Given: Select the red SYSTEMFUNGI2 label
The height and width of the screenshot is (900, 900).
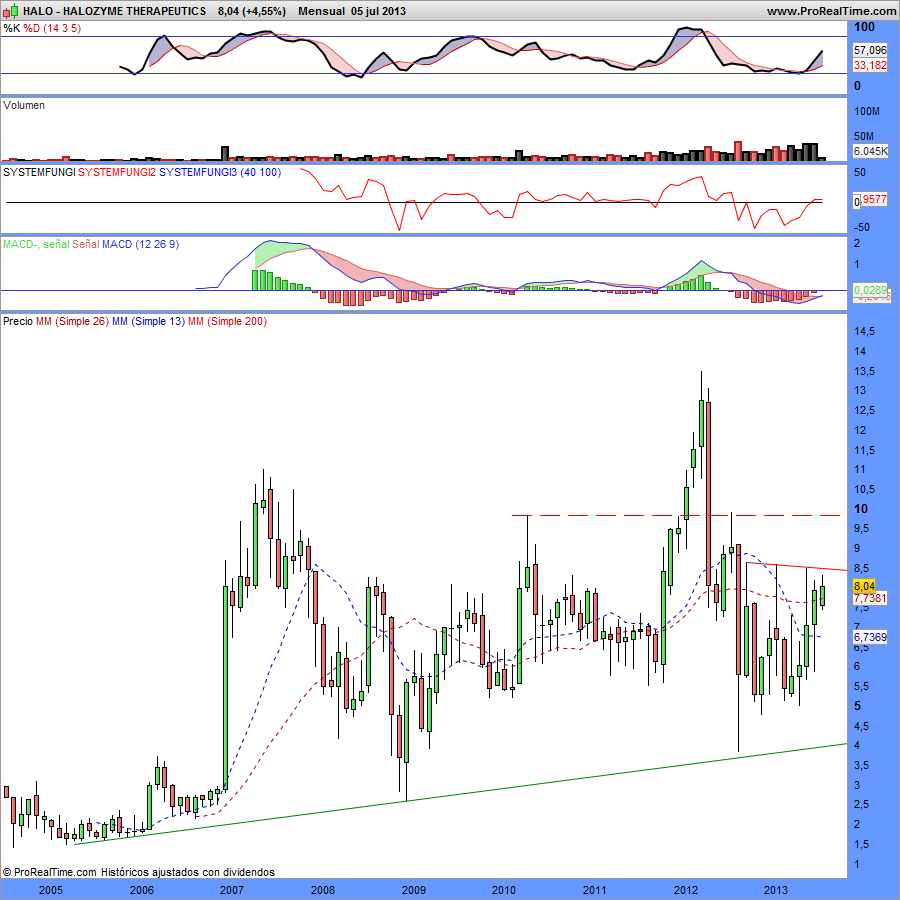Looking at the screenshot, I should (117, 172).
